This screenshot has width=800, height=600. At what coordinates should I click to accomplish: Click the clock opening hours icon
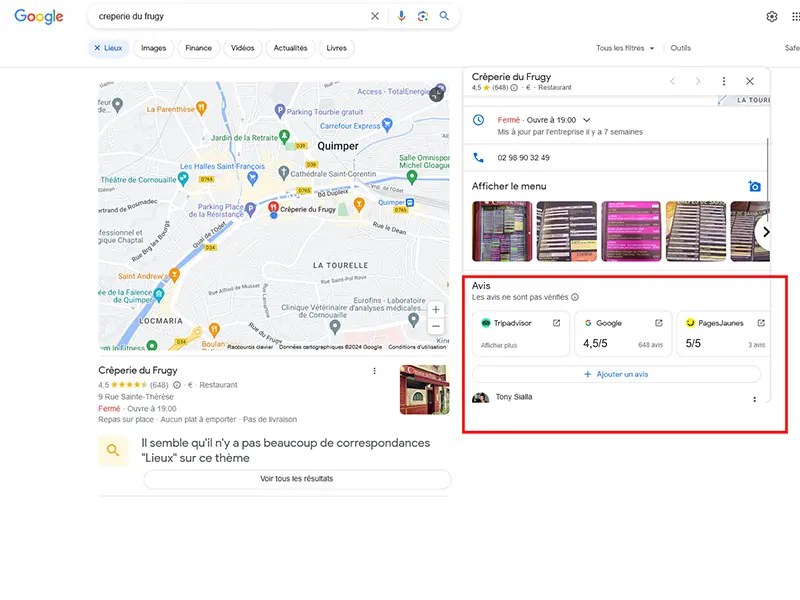point(479,120)
